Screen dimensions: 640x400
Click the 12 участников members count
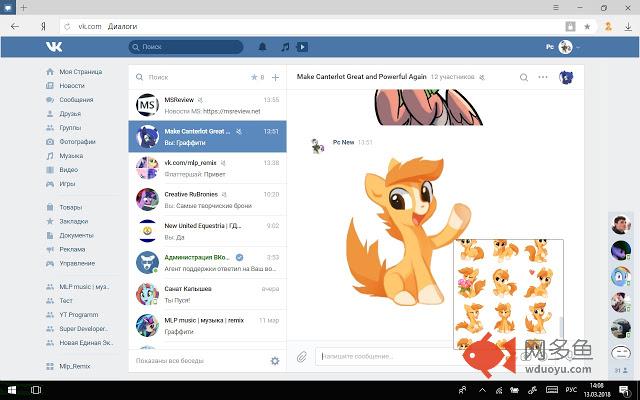point(452,77)
